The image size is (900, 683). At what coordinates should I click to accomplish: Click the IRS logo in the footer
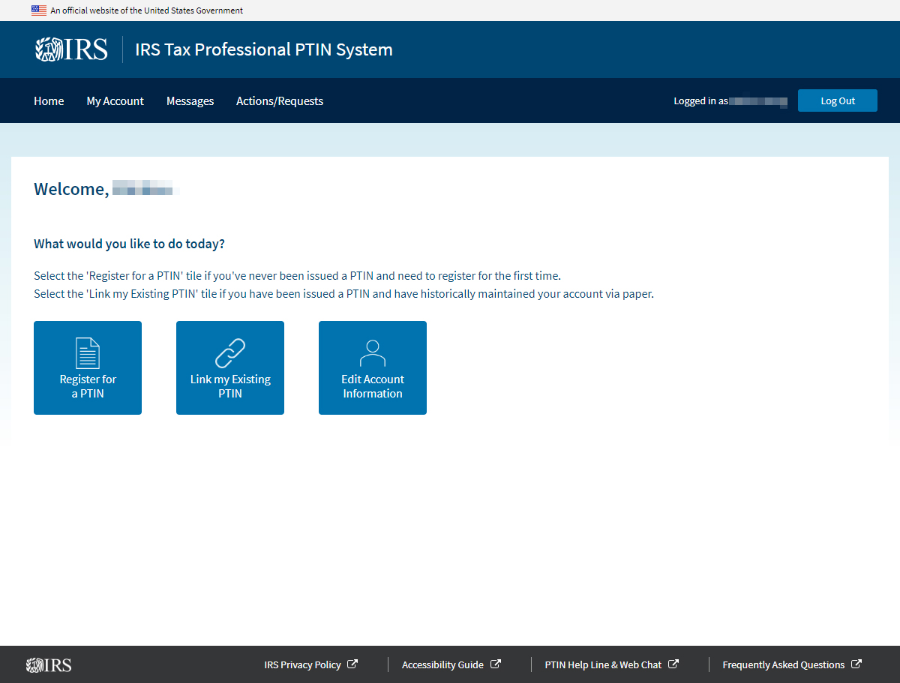49,665
